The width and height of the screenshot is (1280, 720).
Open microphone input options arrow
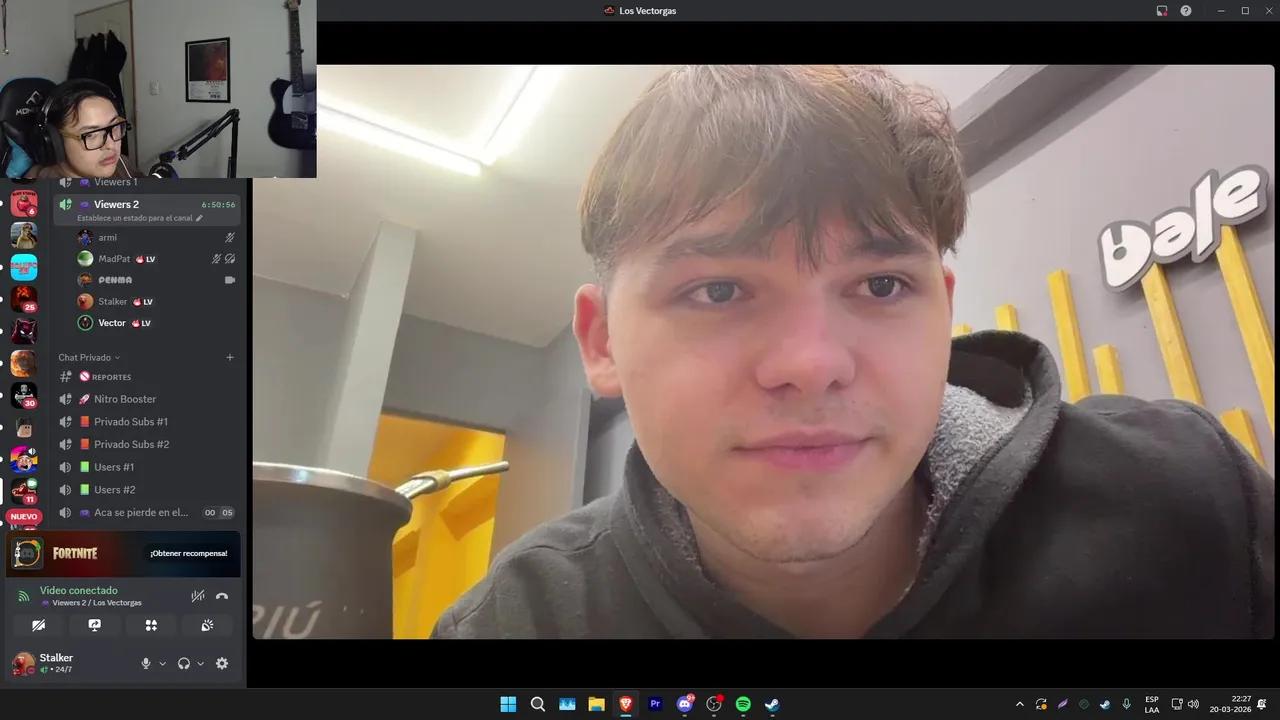point(162,663)
